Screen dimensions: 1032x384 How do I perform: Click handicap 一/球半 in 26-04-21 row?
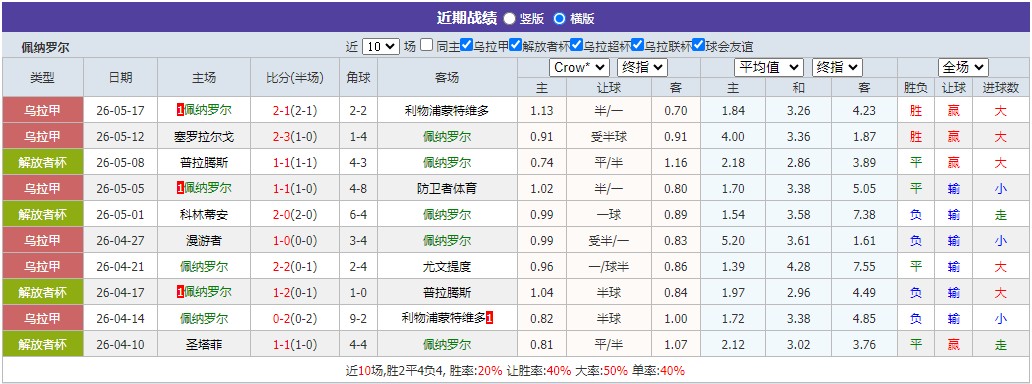[609, 267]
